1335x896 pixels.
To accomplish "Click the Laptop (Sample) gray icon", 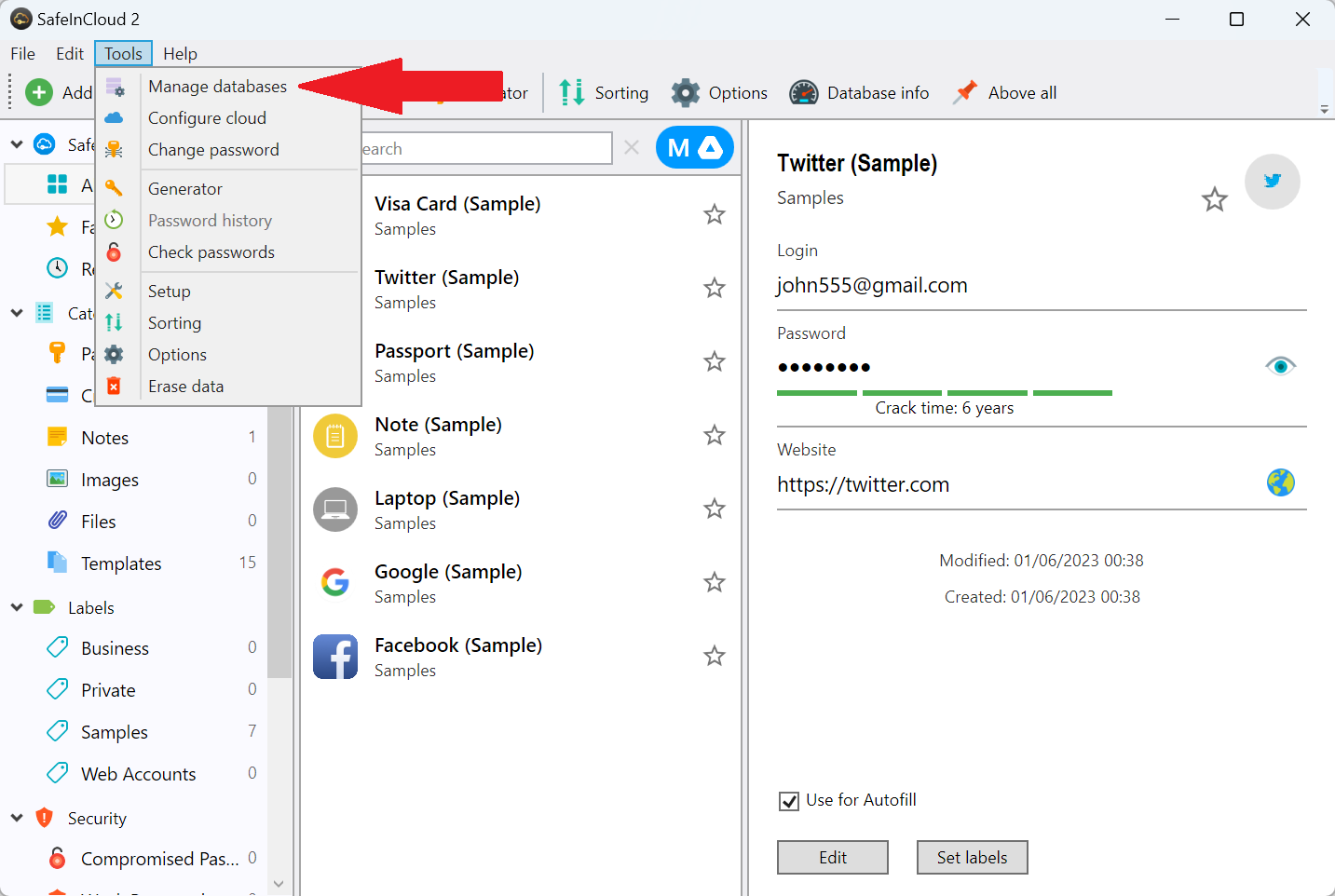I will 335,509.
